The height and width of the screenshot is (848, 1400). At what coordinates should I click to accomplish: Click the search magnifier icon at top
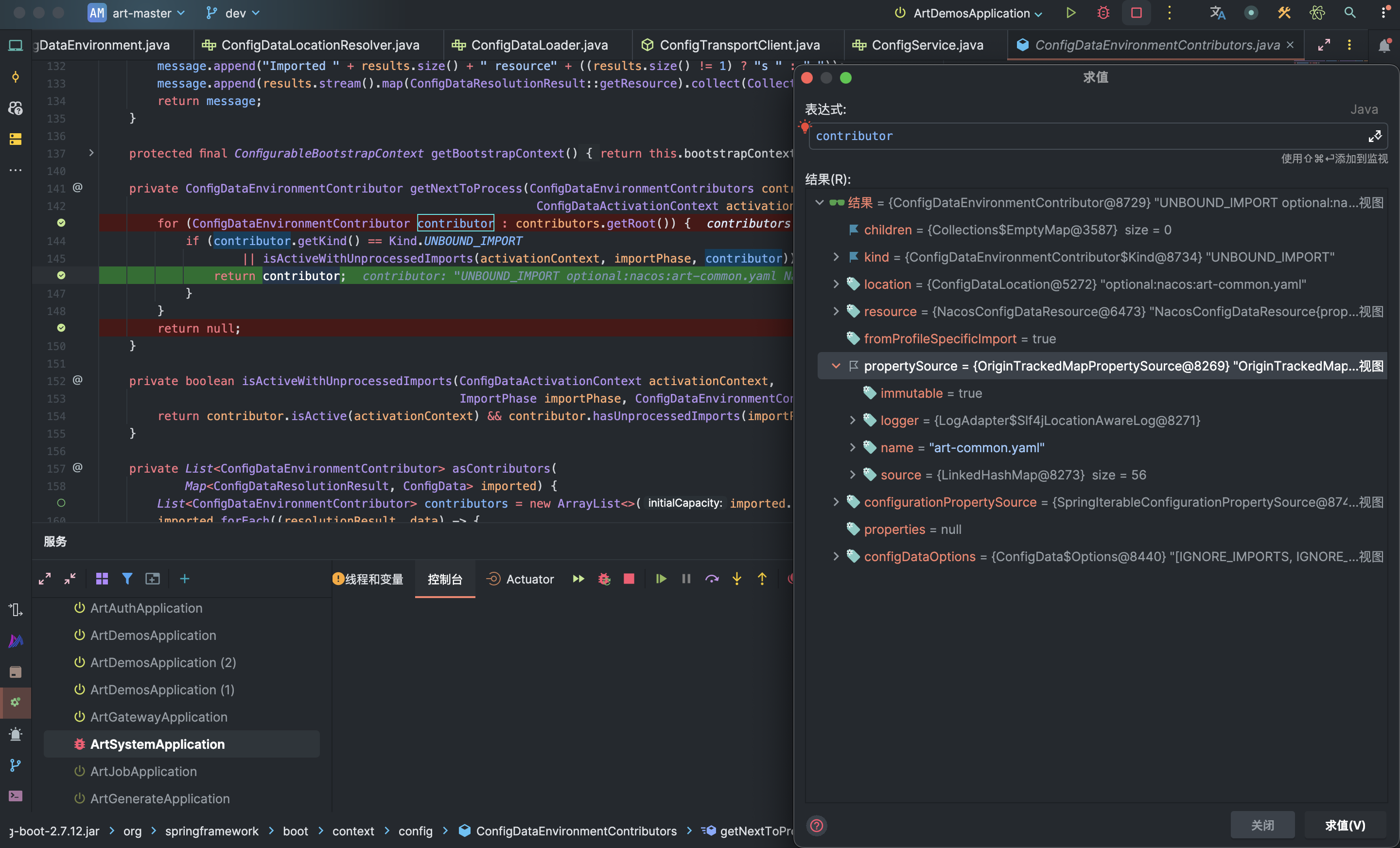tap(1349, 13)
